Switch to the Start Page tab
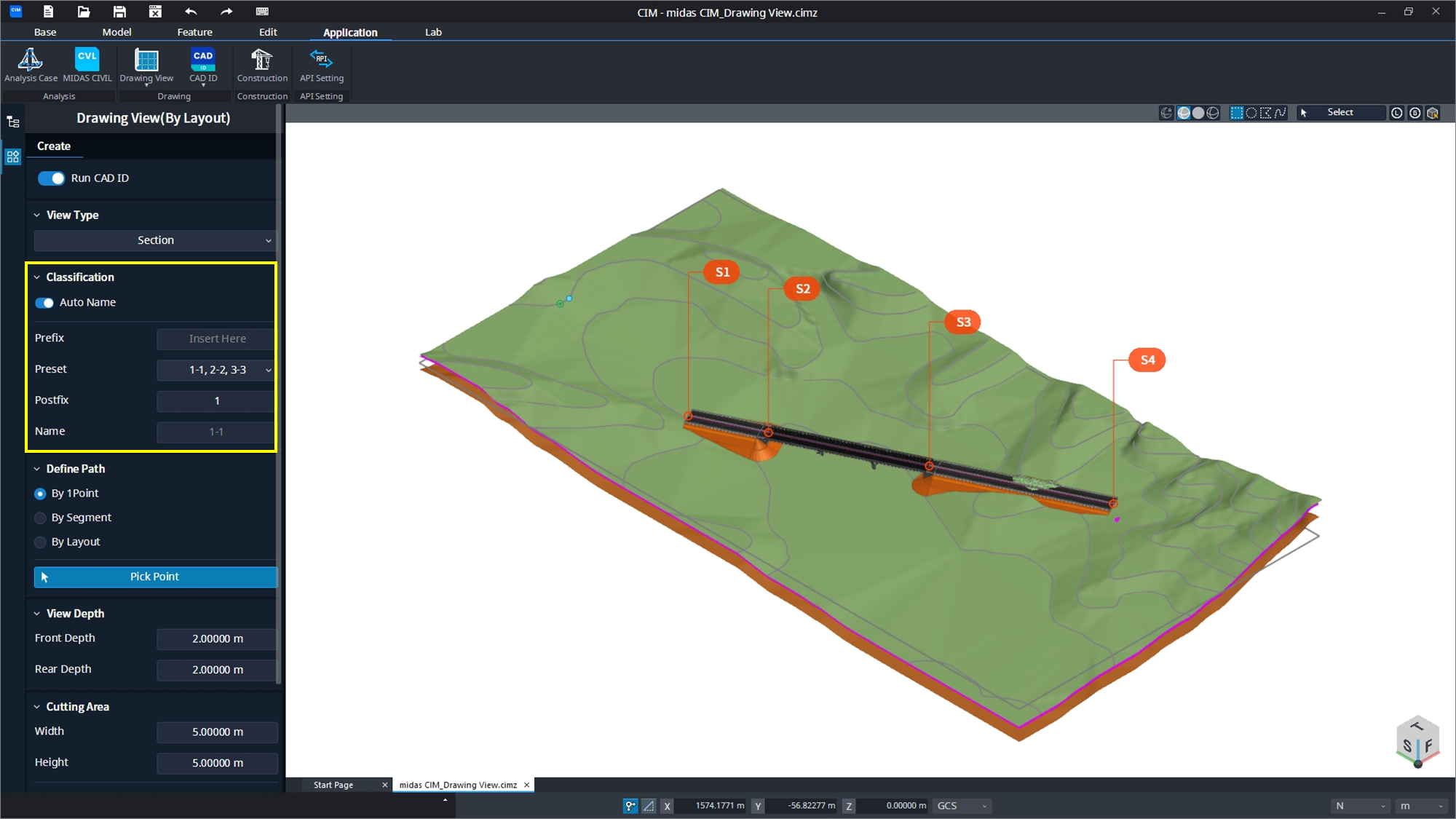 point(333,785)
